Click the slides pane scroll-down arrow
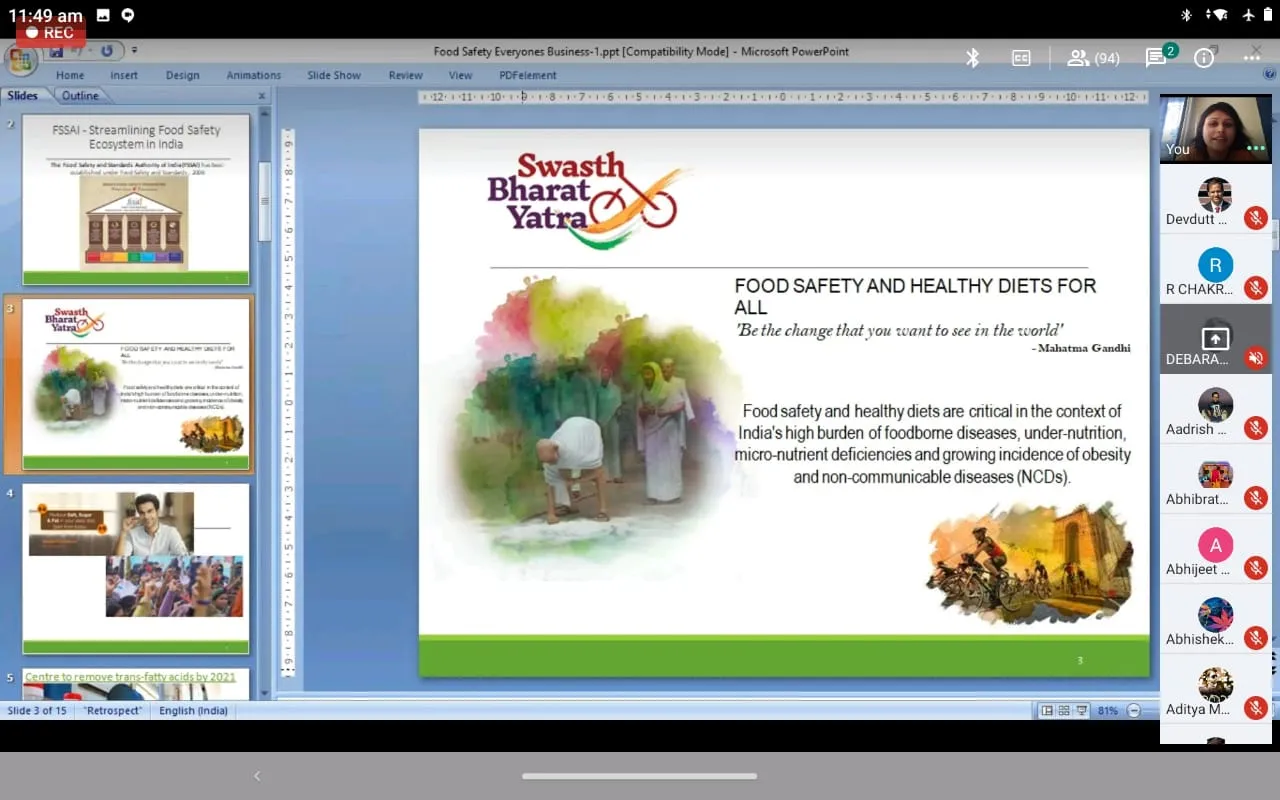The width and height of the screenshot is (1280, 800). click(x=264, y=692)
